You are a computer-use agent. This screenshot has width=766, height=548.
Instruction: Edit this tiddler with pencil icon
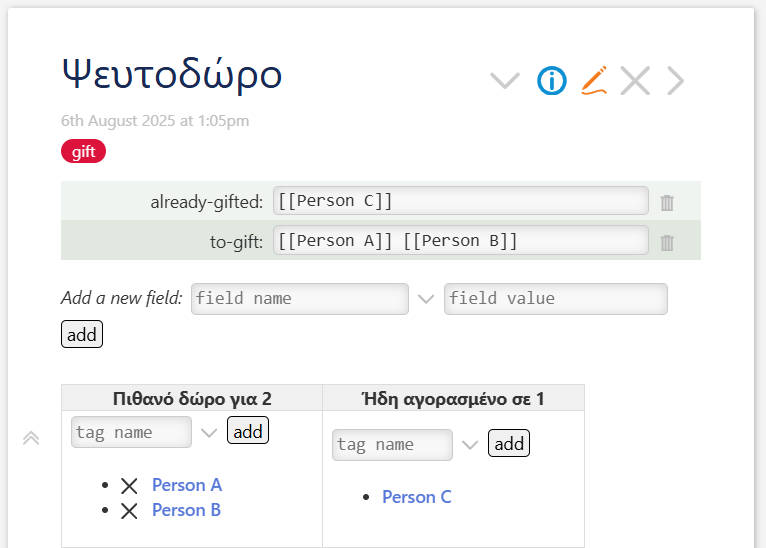[594, 81]
